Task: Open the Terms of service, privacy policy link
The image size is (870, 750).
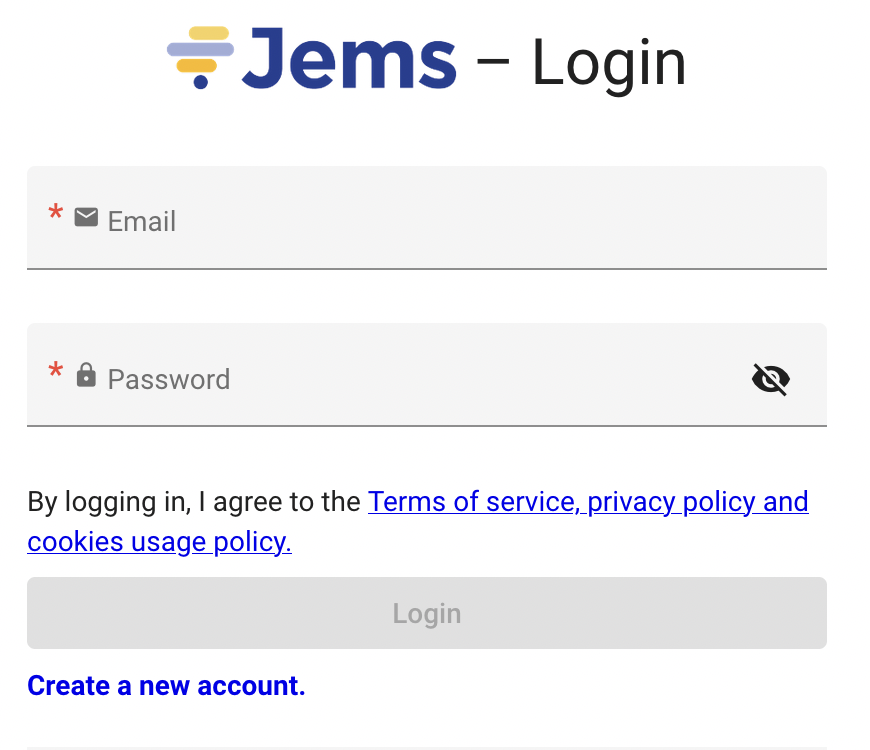Action: pos(588,501)
